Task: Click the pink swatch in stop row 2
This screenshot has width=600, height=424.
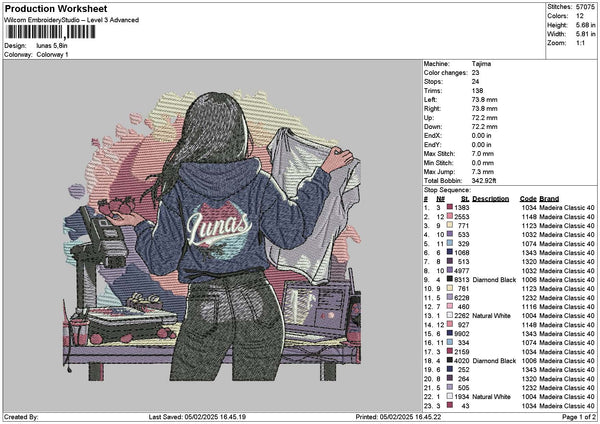Action: coord(450,217)
